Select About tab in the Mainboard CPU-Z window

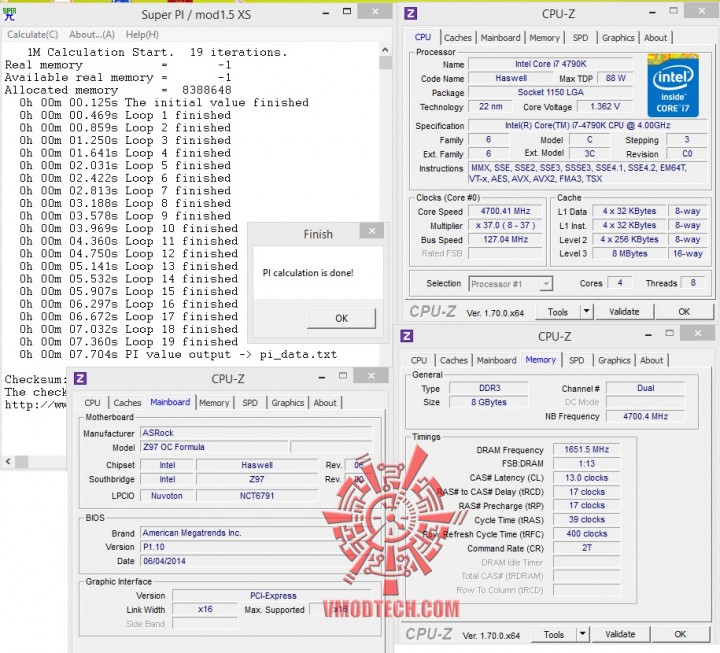[325, 403]
